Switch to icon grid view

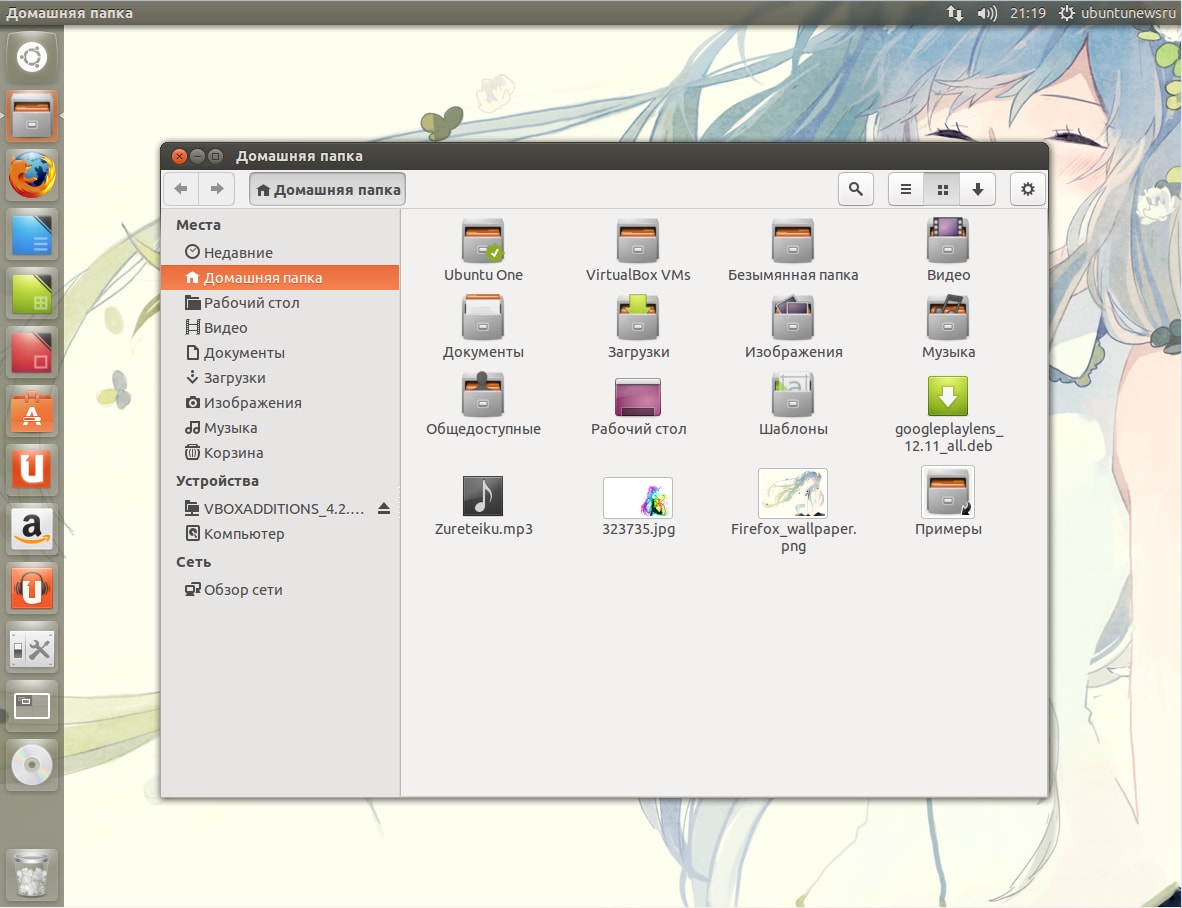pyautogui.click(x=942, y=189)
